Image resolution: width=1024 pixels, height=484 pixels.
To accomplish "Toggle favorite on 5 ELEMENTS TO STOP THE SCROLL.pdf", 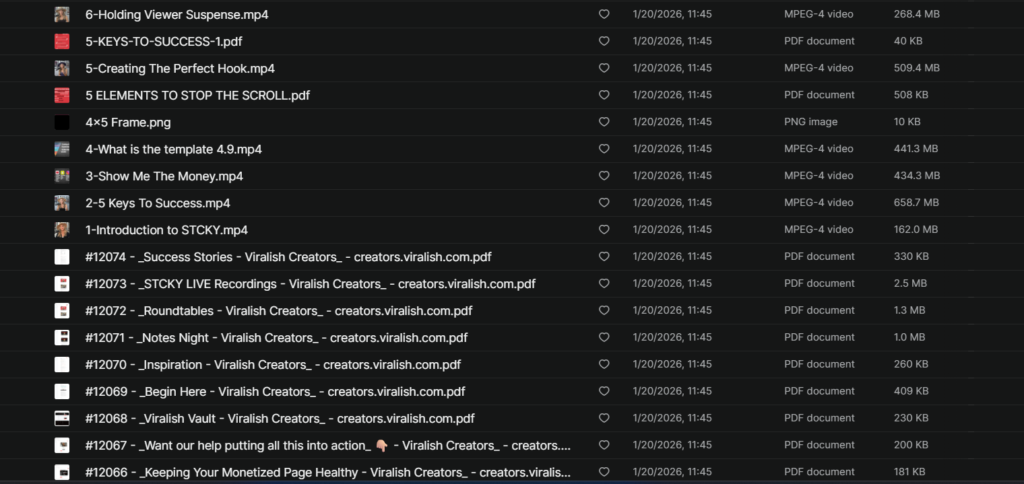I will tap(604, 95).
